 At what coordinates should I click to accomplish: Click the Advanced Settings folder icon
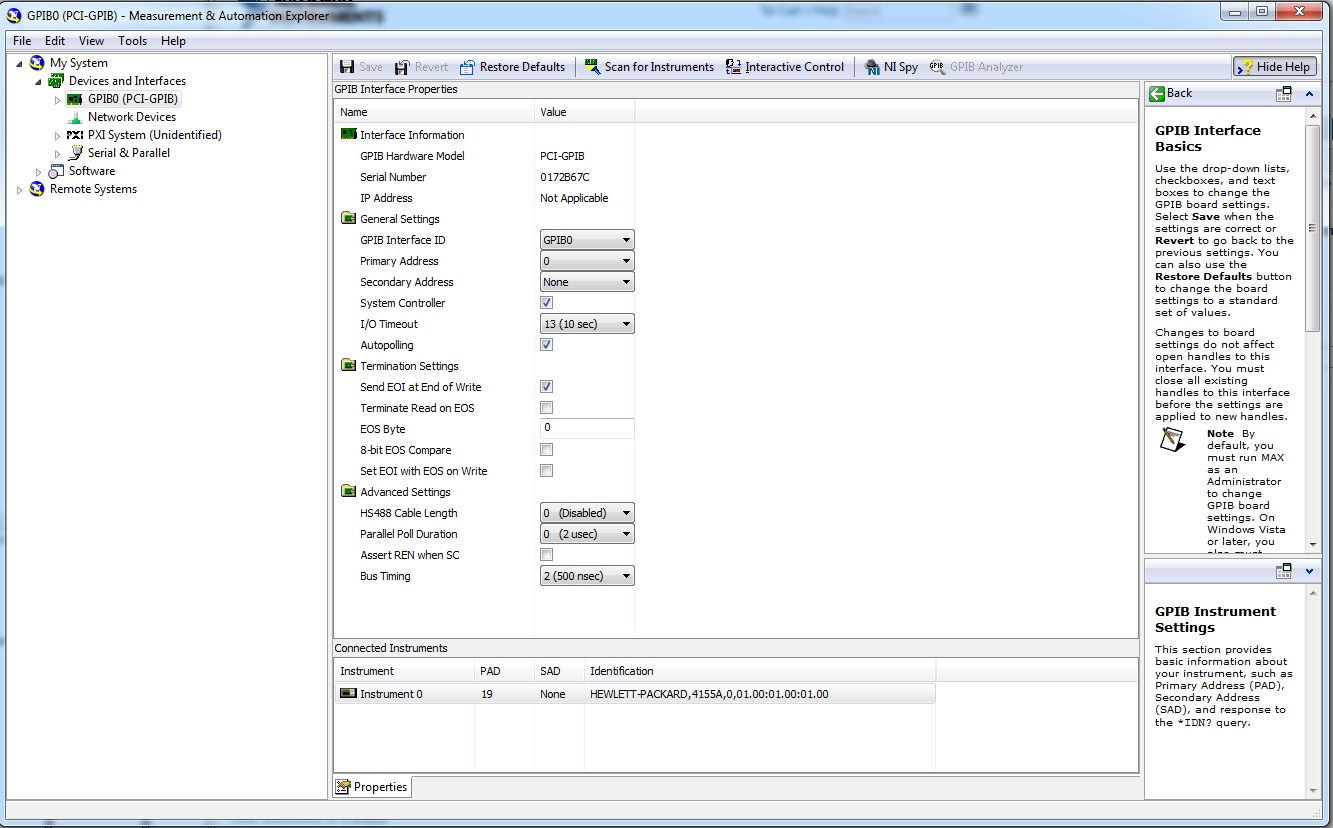(348, 491)
